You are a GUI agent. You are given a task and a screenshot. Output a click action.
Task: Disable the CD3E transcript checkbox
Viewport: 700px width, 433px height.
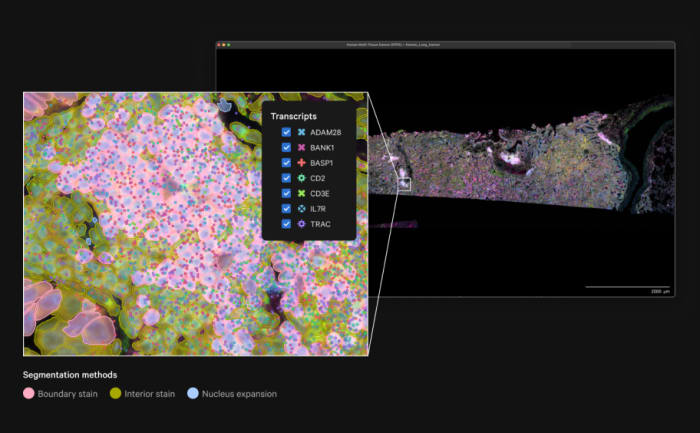(287, 193)
